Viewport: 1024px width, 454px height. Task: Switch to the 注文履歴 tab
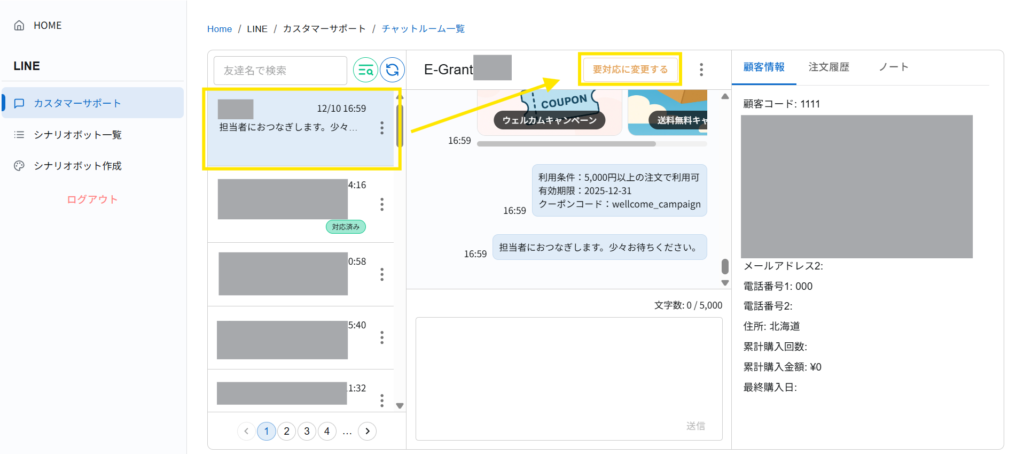tap(829, 67)
